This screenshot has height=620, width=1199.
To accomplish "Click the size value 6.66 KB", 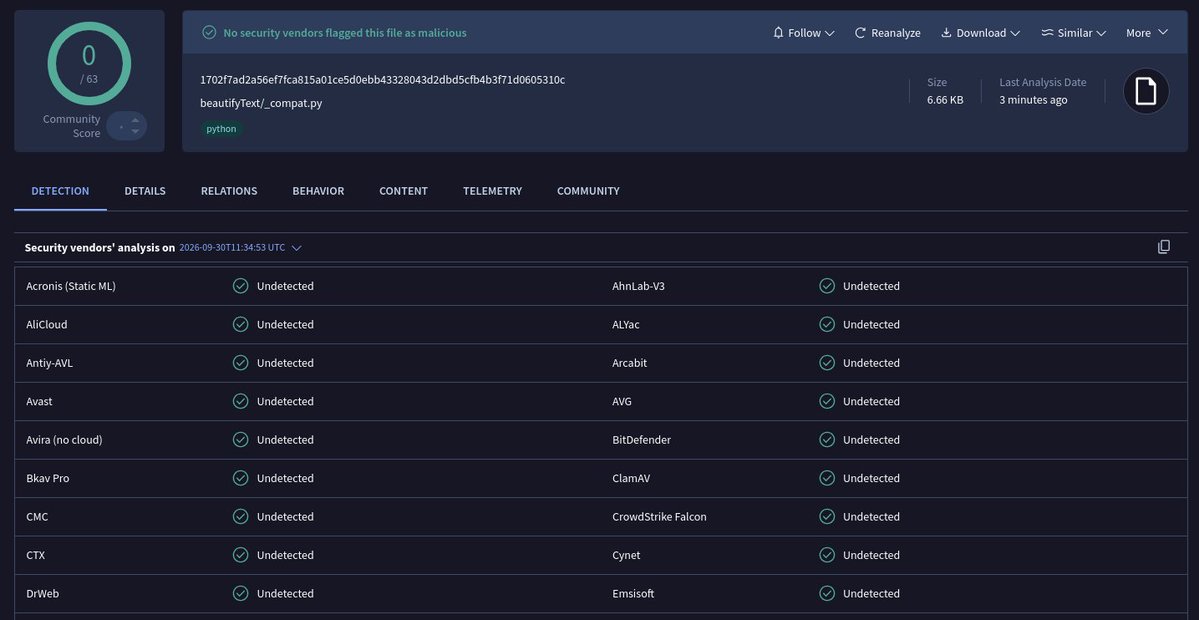I will (x=945, y=100).
